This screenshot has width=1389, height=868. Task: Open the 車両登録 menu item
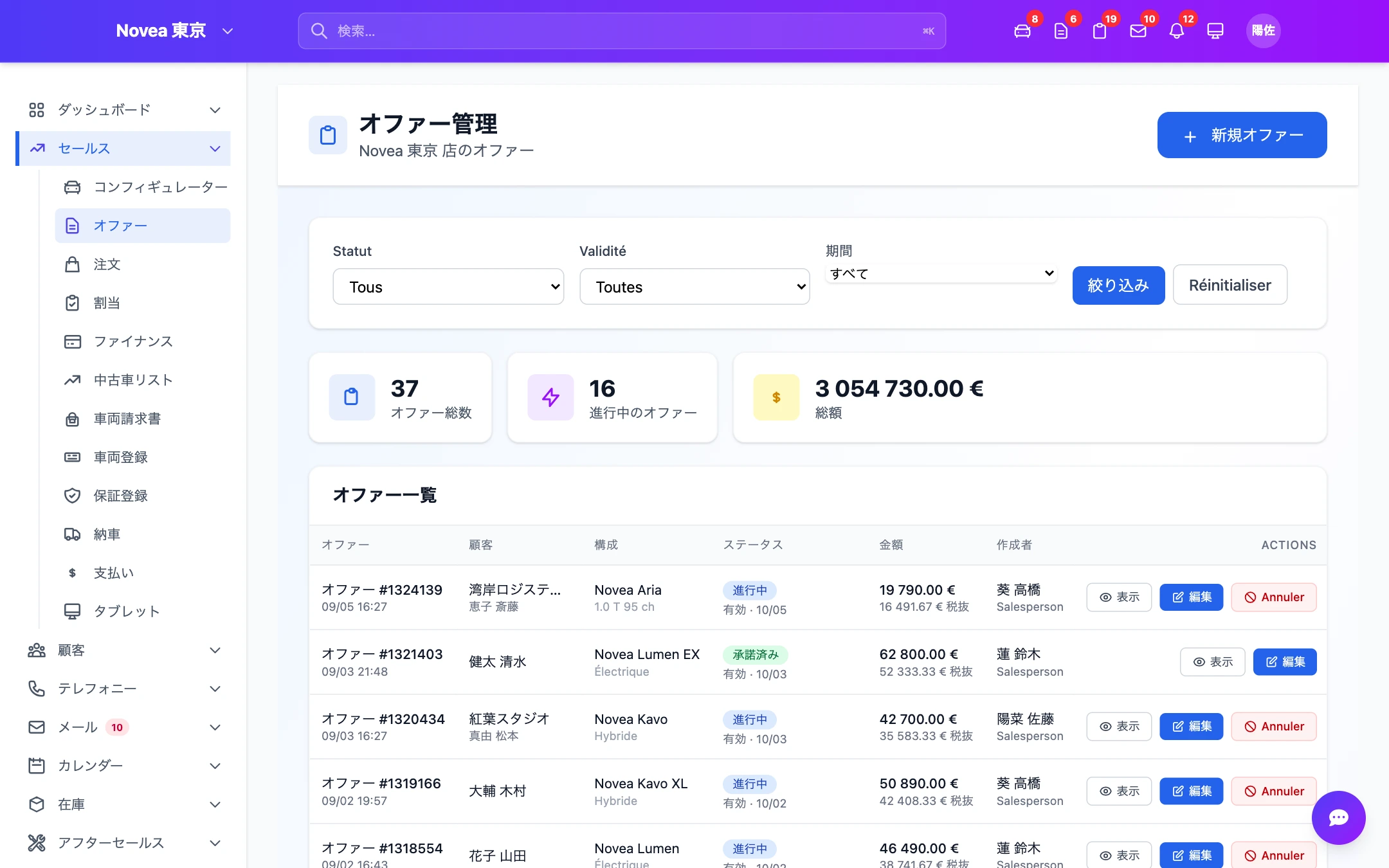(143, 457)
